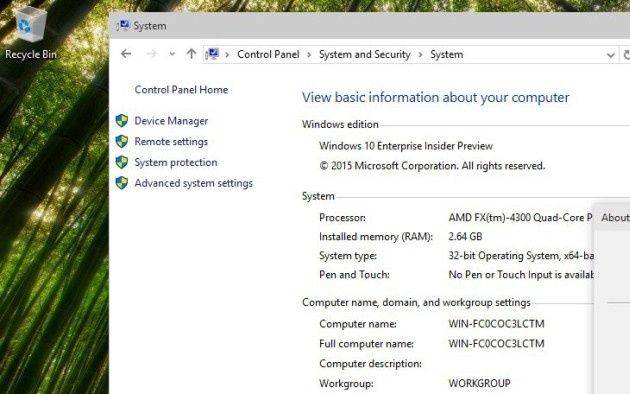Screen dimensions: 630x394
Task: Click the Microsoft Corporation copyright line
Action: pyautogui.click(x=432, y=166)
